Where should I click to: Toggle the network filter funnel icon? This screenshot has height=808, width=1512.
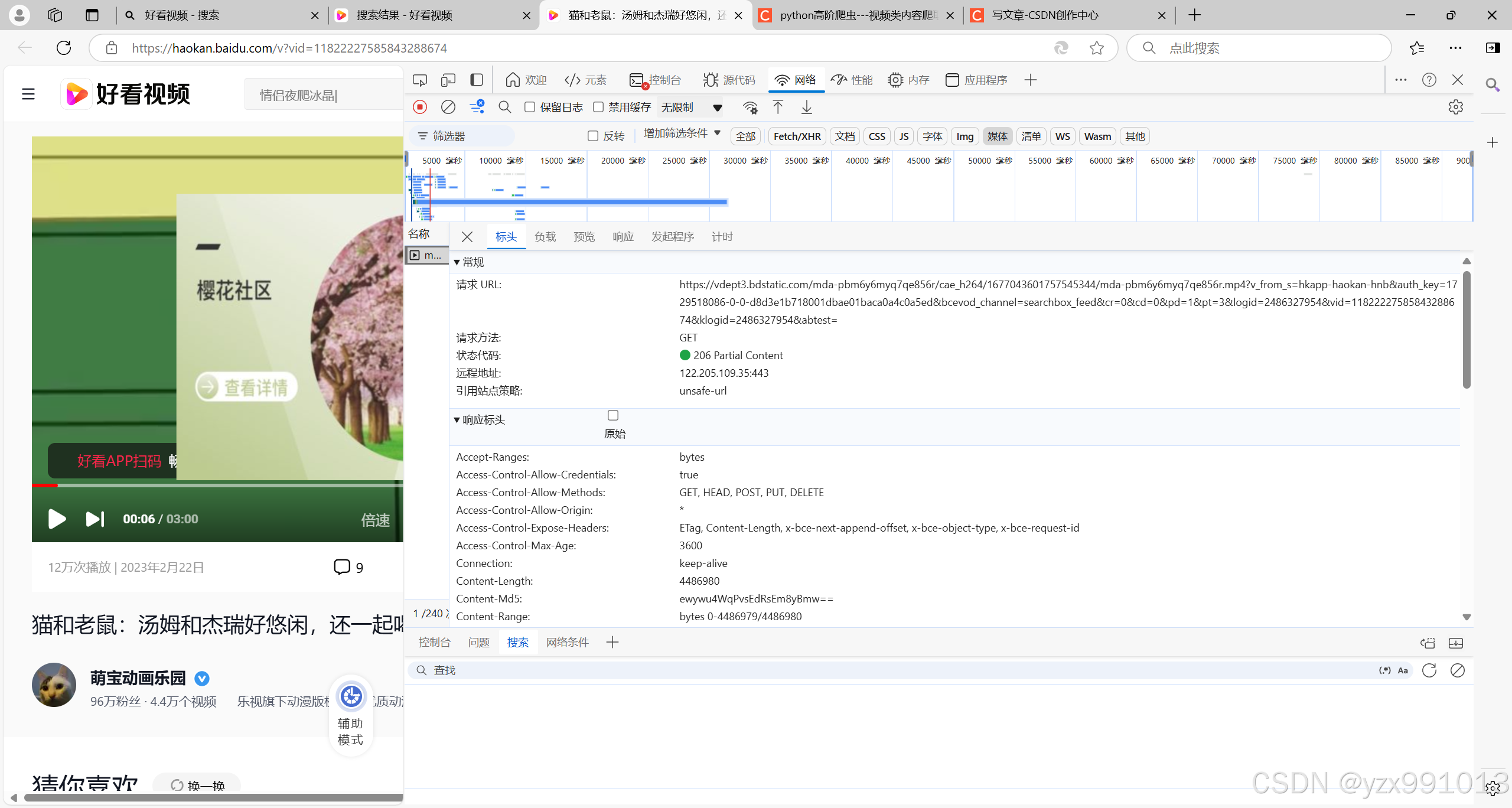click(x=477, y=107)
